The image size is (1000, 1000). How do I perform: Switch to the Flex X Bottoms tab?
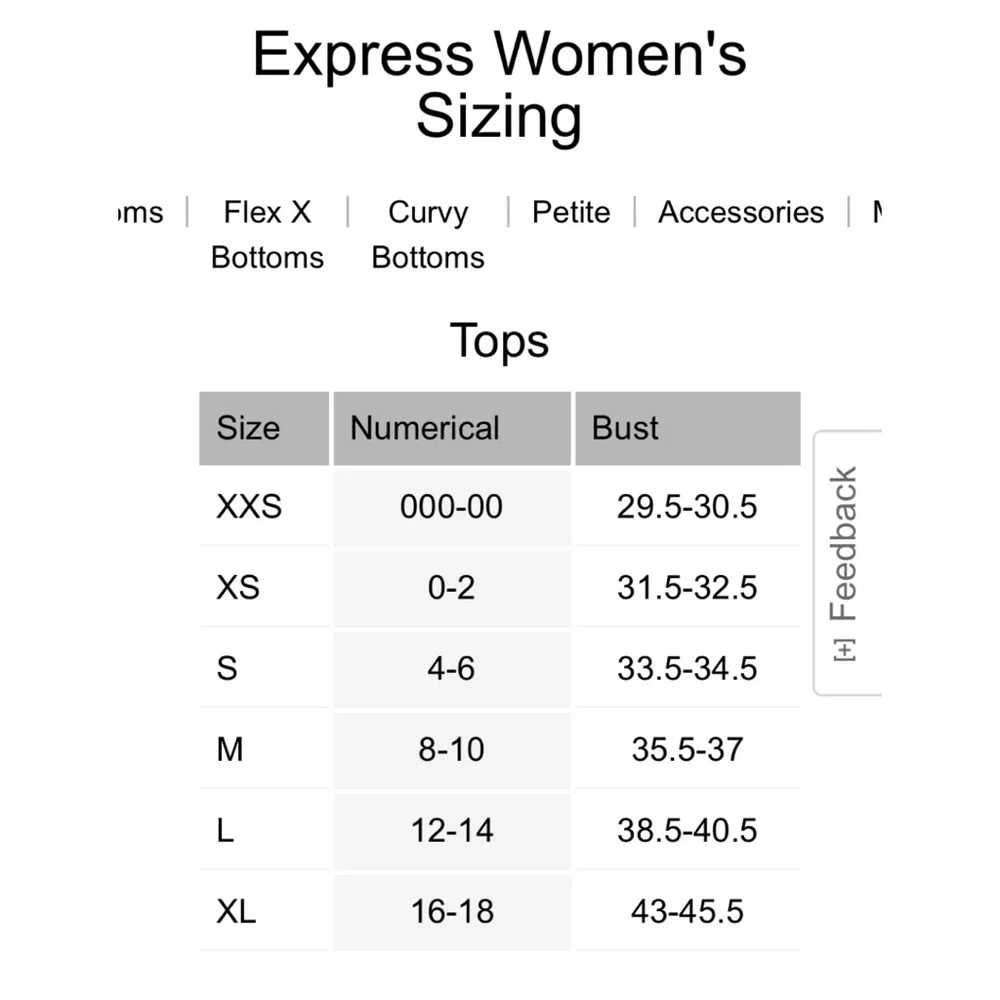[x=267, y=234]
